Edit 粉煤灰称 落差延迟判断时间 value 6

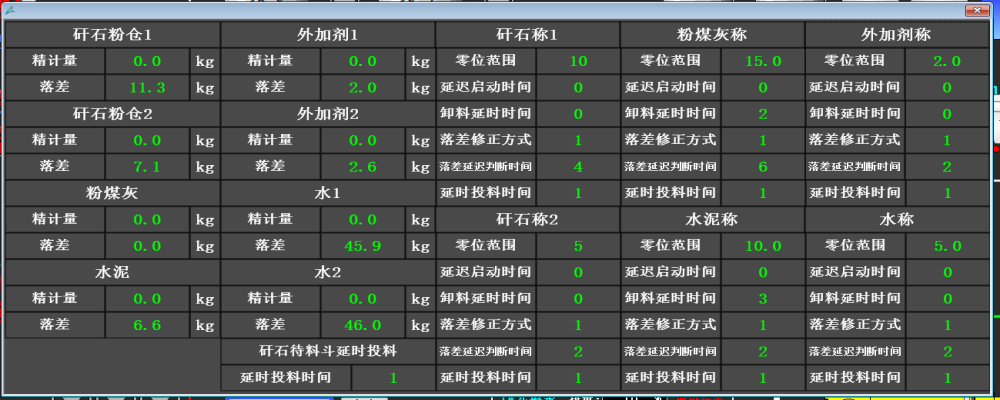pos(763,165)
